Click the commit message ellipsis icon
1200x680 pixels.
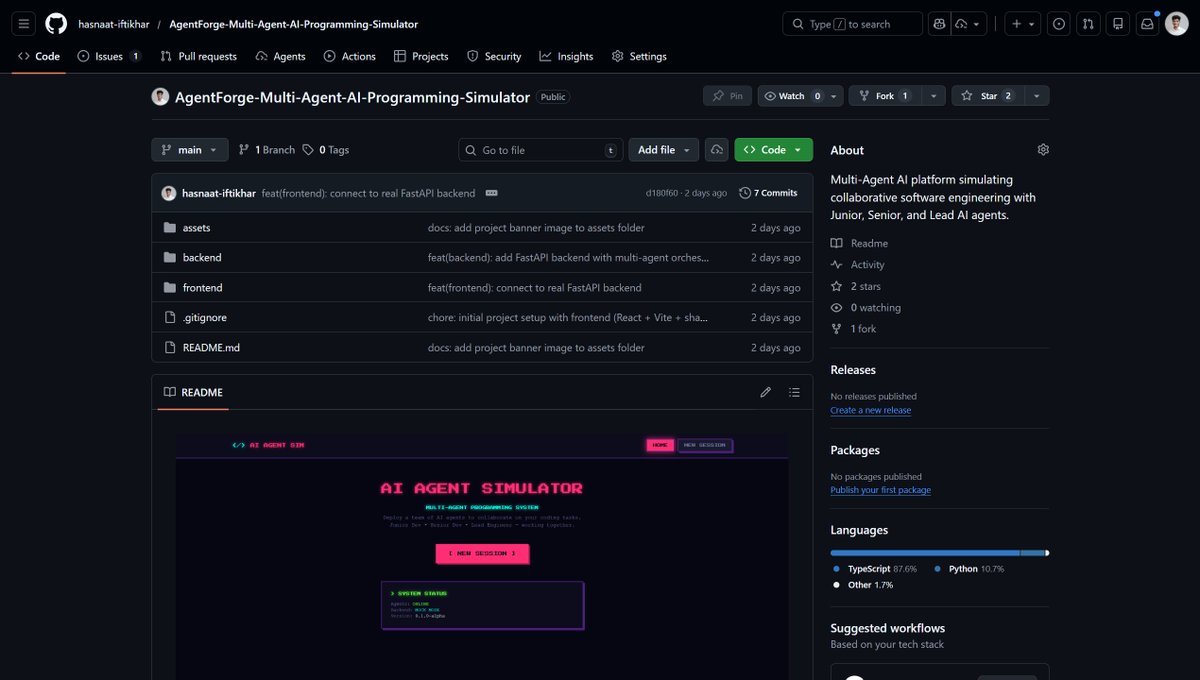coord(493,193)
